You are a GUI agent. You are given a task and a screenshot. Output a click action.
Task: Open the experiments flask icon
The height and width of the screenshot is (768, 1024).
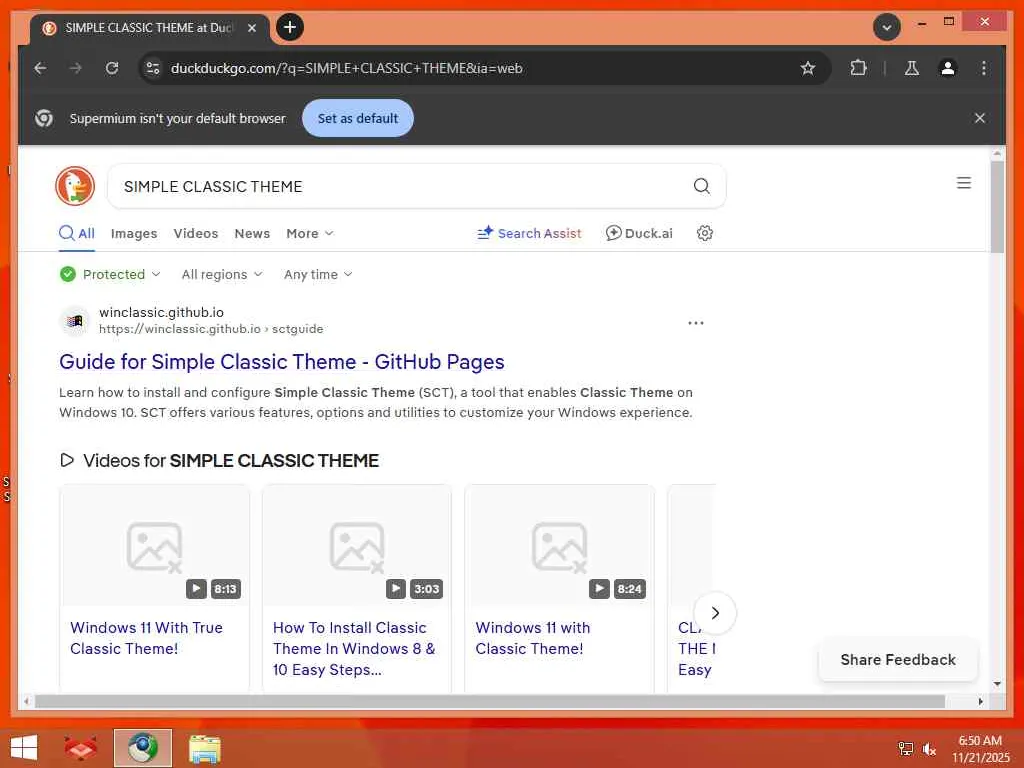pos(912,68)
